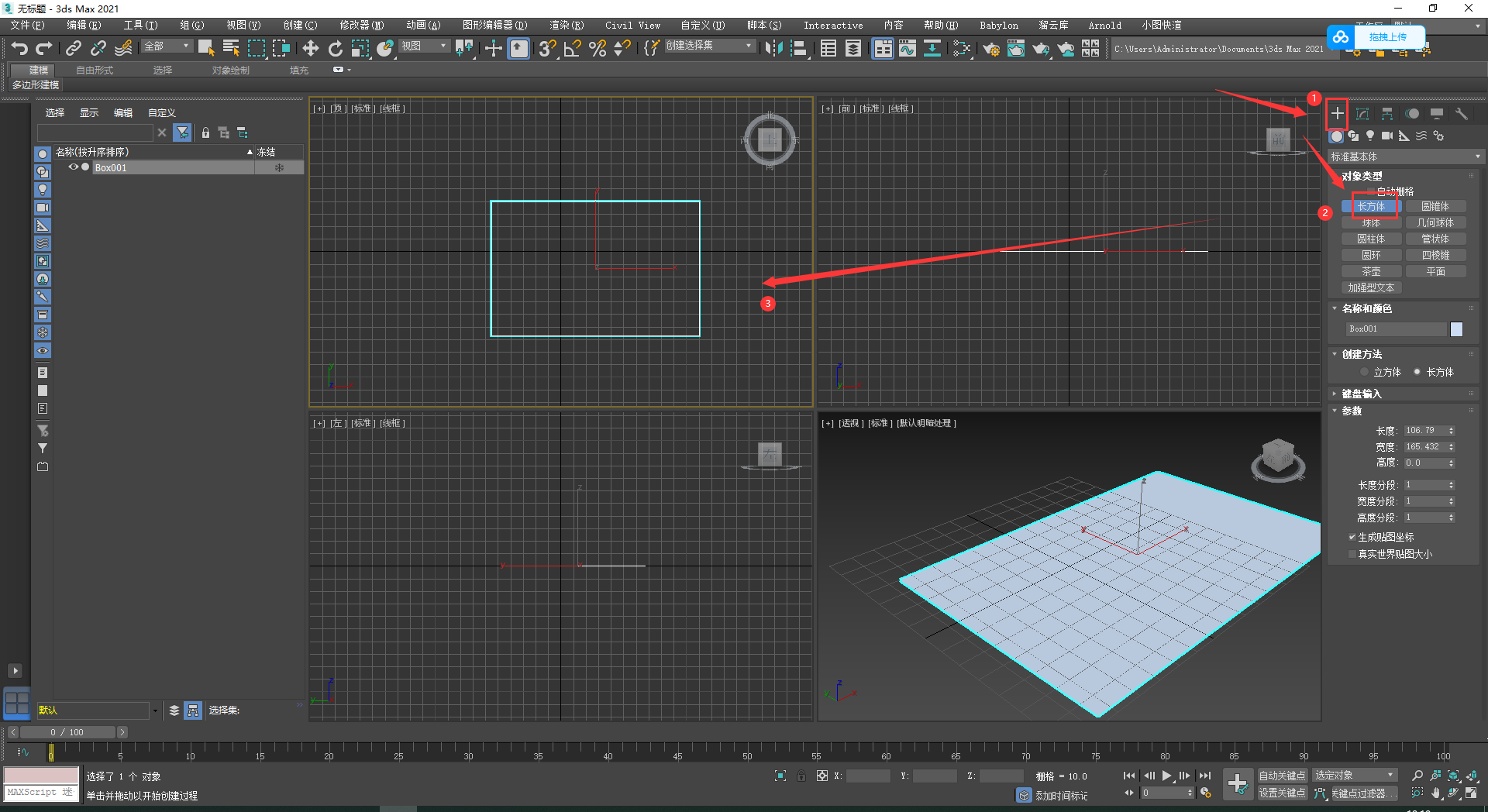Image resolution: width=1488 pixels, height=812 pixels.
Task: Open the 创建选择集 dropdown
Action: (709, 46)
